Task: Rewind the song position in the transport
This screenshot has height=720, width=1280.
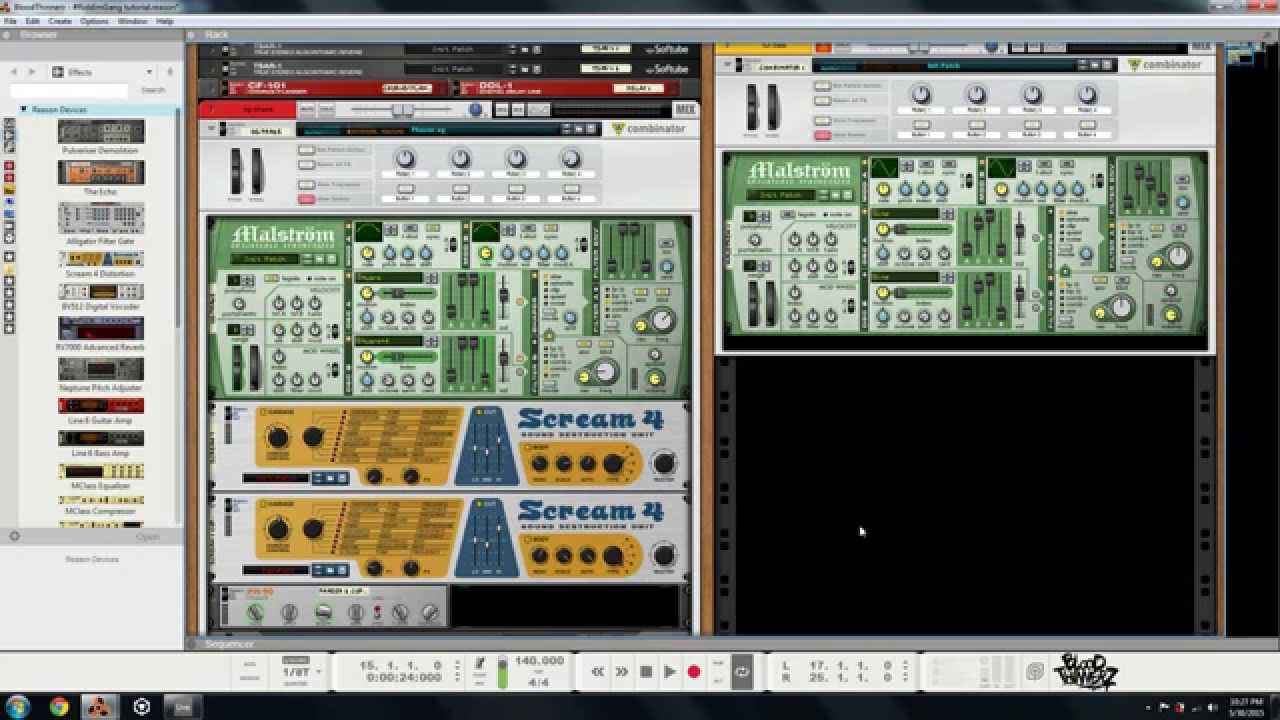Action: coord(598,672)
